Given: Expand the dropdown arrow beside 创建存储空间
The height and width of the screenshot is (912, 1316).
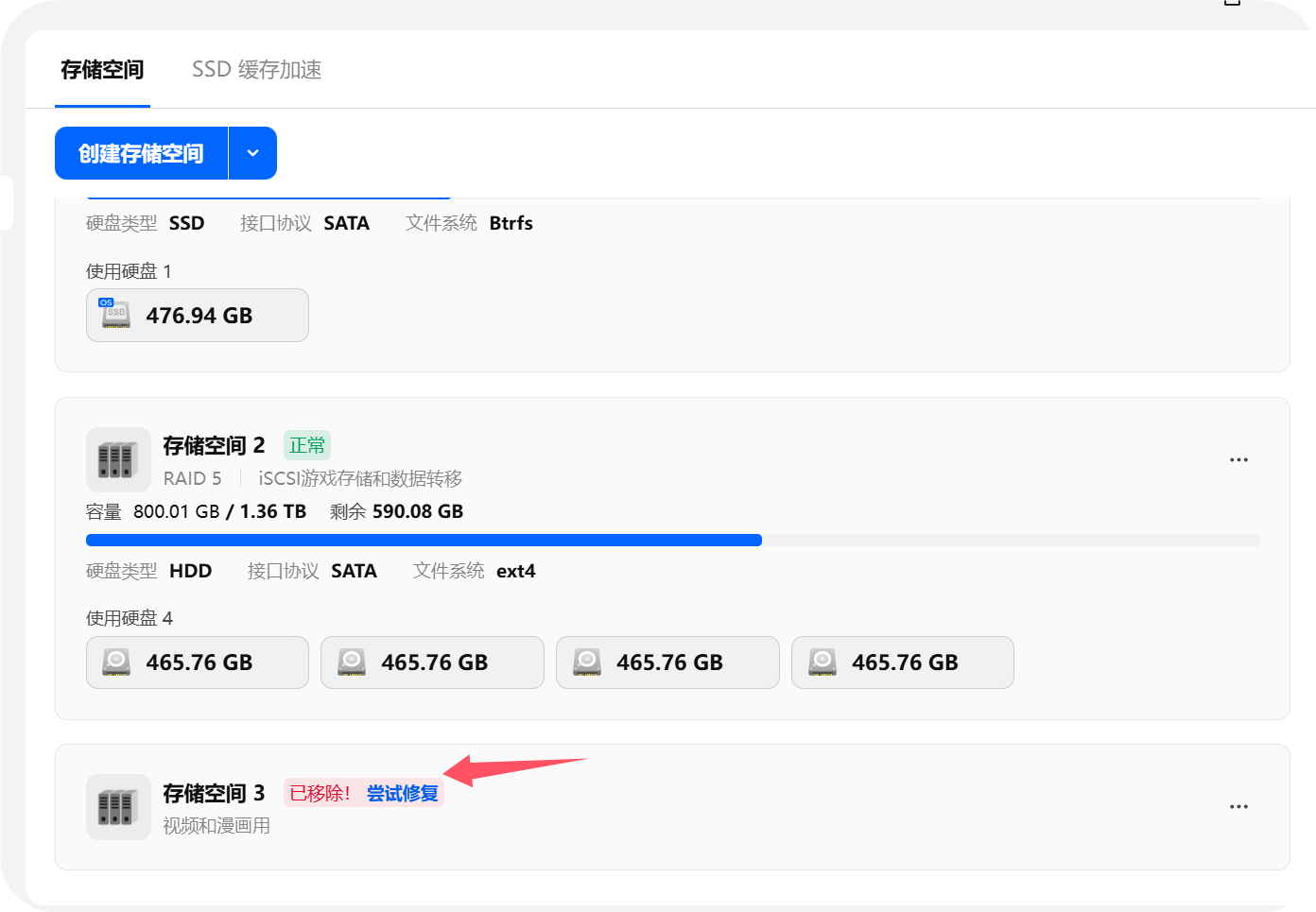Looking at the screenshot, I should (x=252, y=153).
